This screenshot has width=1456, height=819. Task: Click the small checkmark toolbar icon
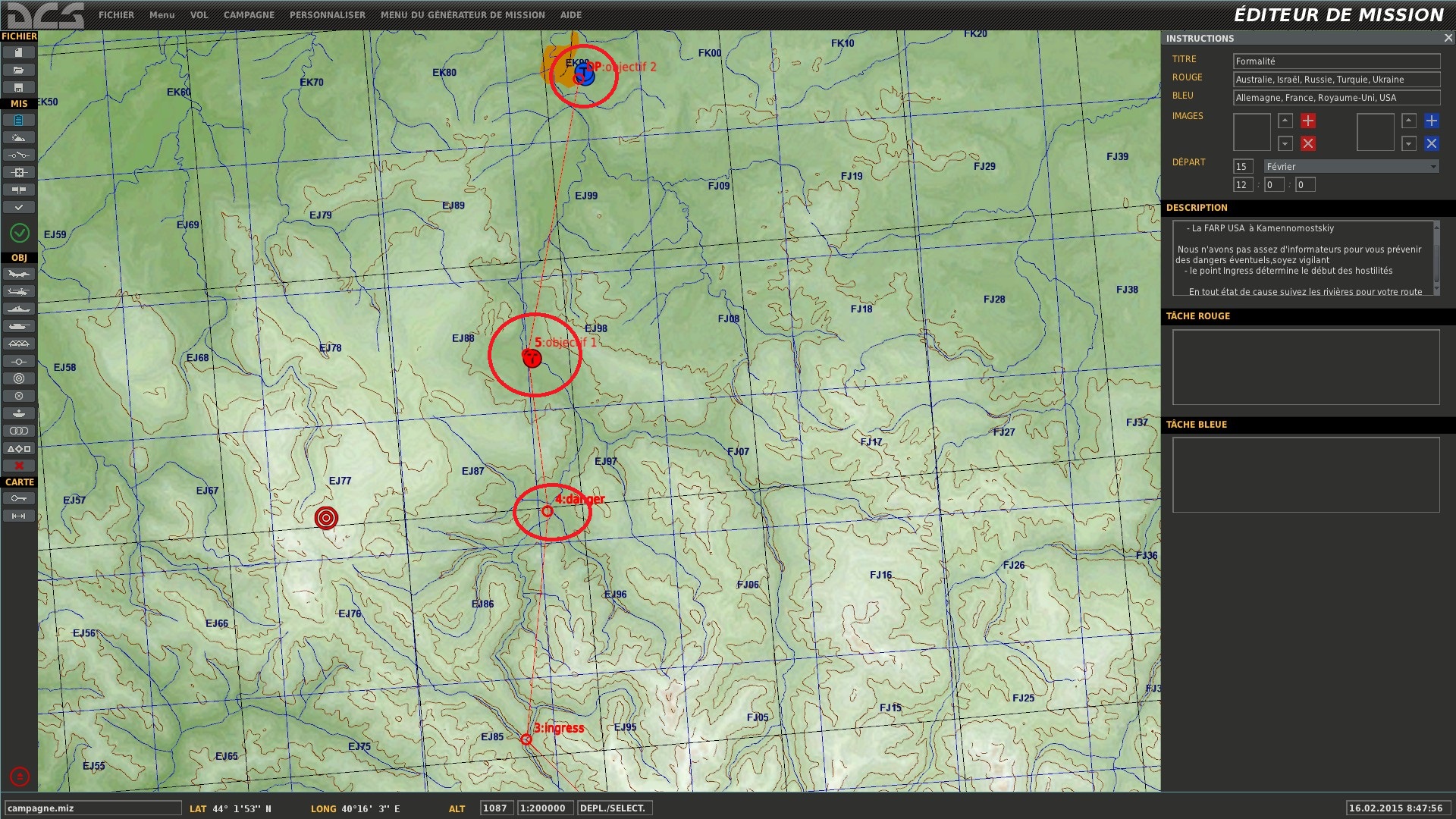(x=19, y=207)
